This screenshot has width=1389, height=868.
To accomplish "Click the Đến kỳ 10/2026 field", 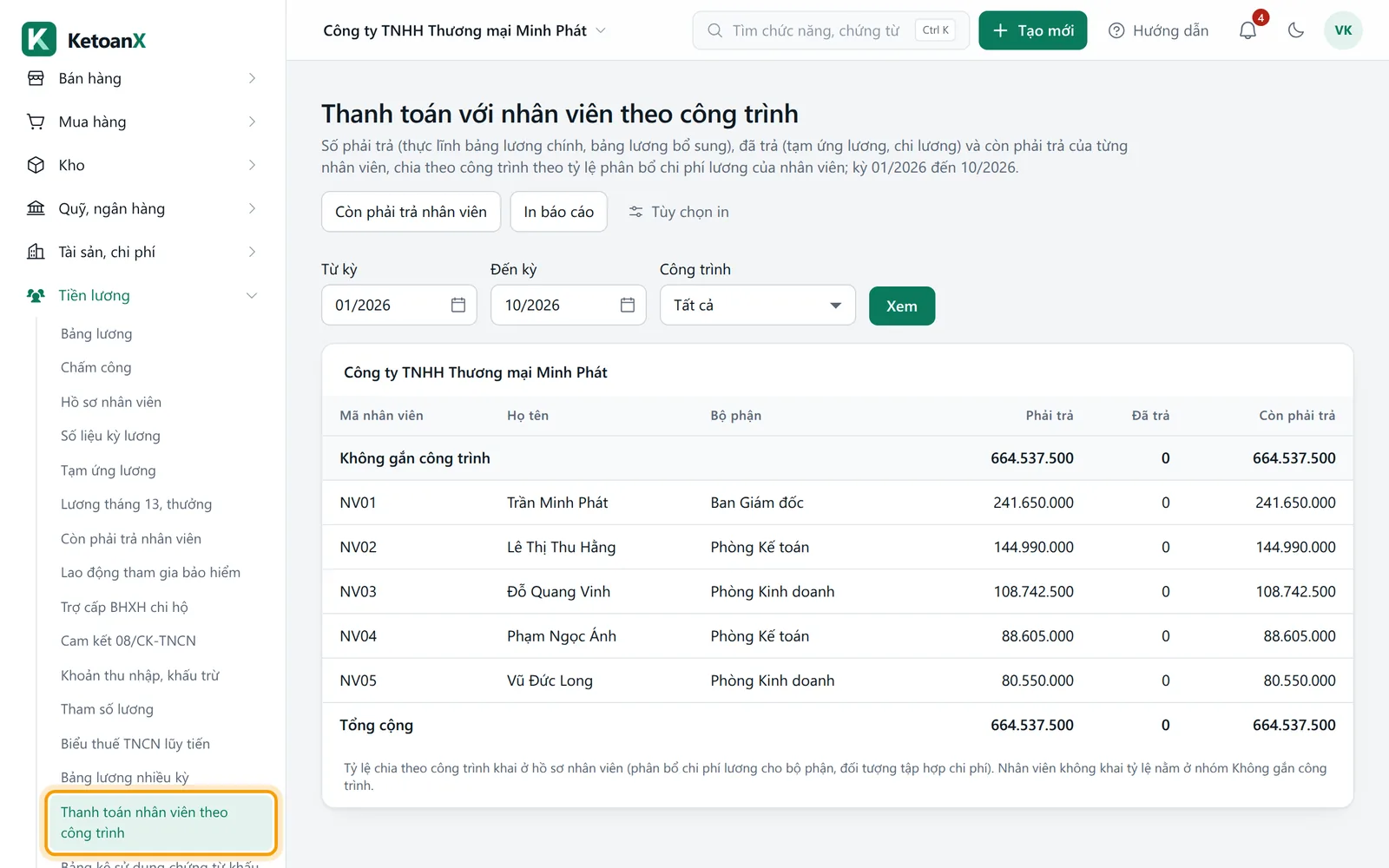I will tap(569, 305).
